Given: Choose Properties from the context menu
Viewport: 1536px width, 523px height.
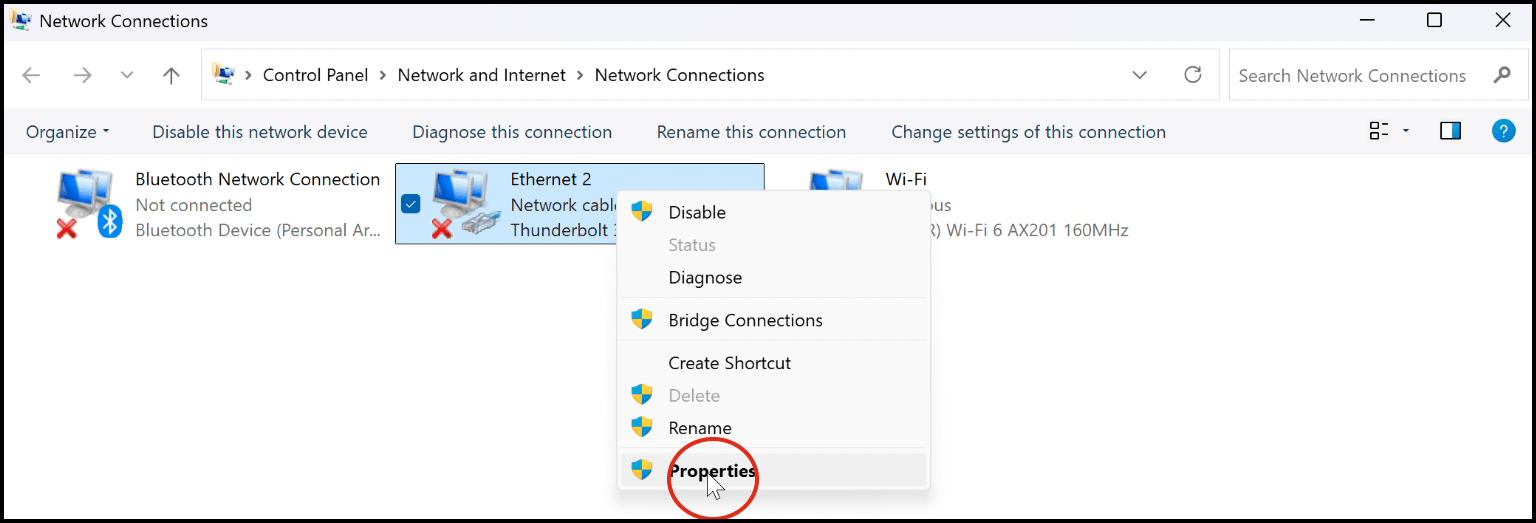Looking at the screenshot, I should pyautogui.click(x=712, y=471).
